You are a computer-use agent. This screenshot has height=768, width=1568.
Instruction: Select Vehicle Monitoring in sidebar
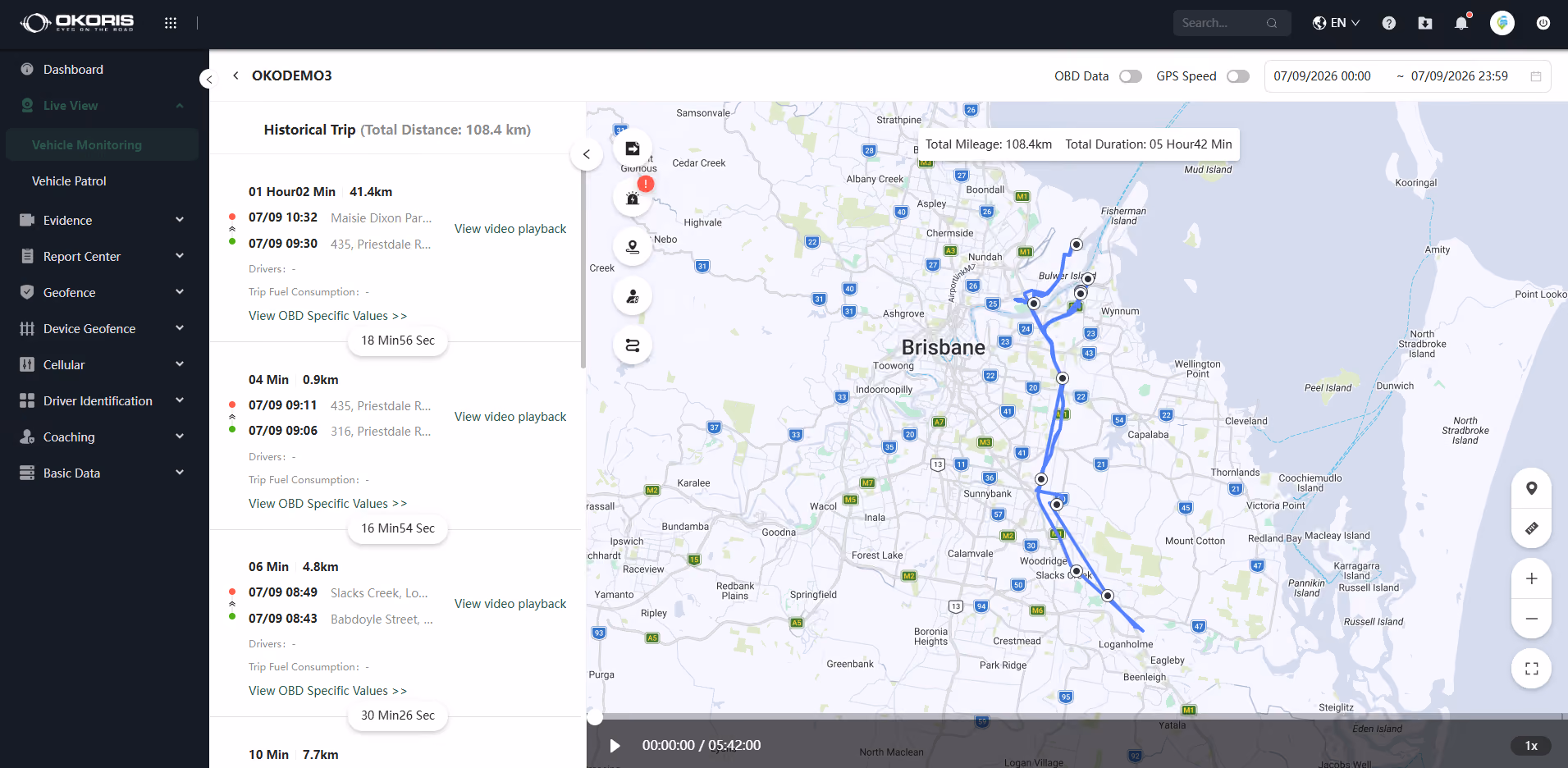tap(104, 144)
